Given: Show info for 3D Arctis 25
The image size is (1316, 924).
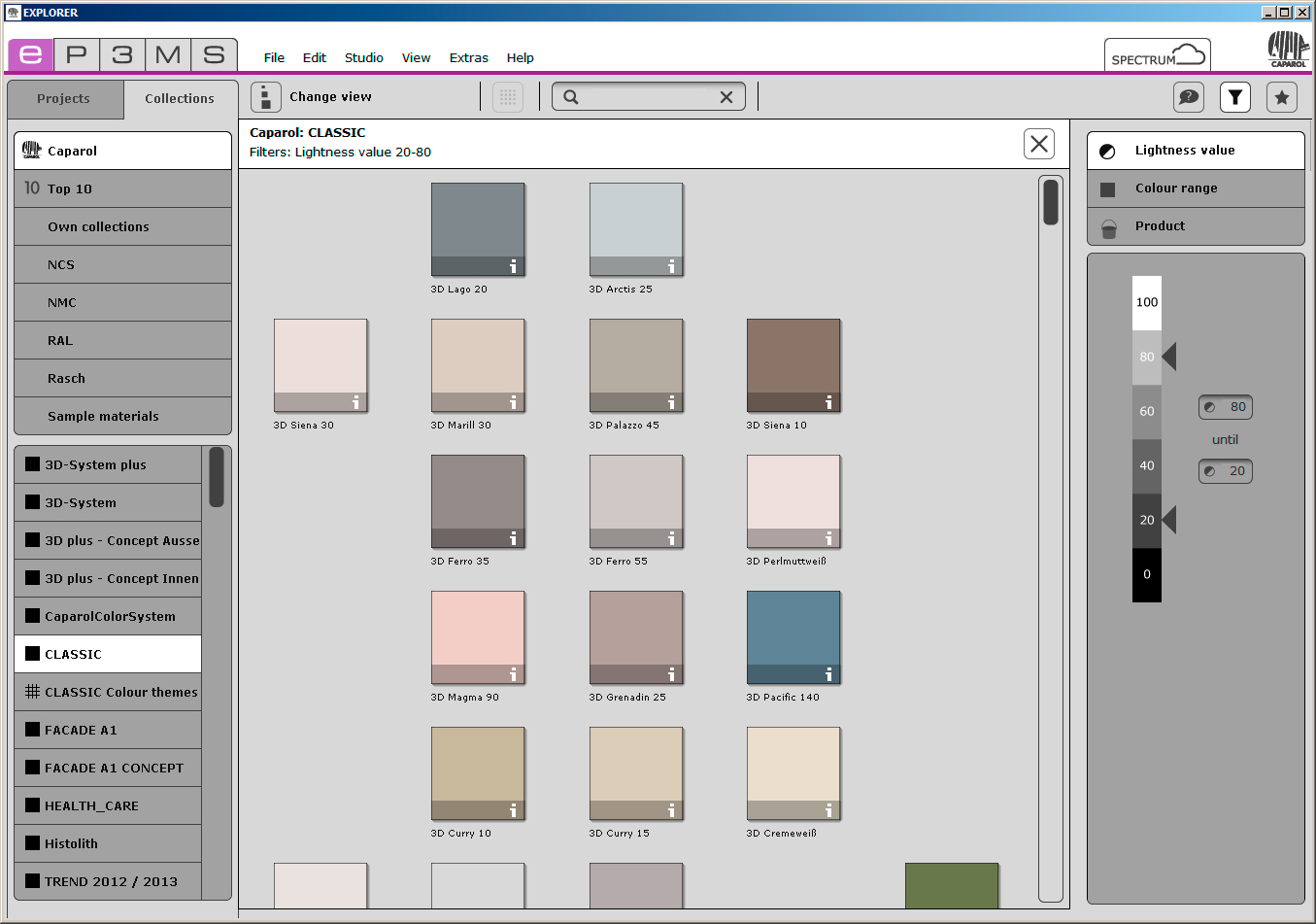Looking at the screenshot, I should pyautogui.click(x=671, y=266).
